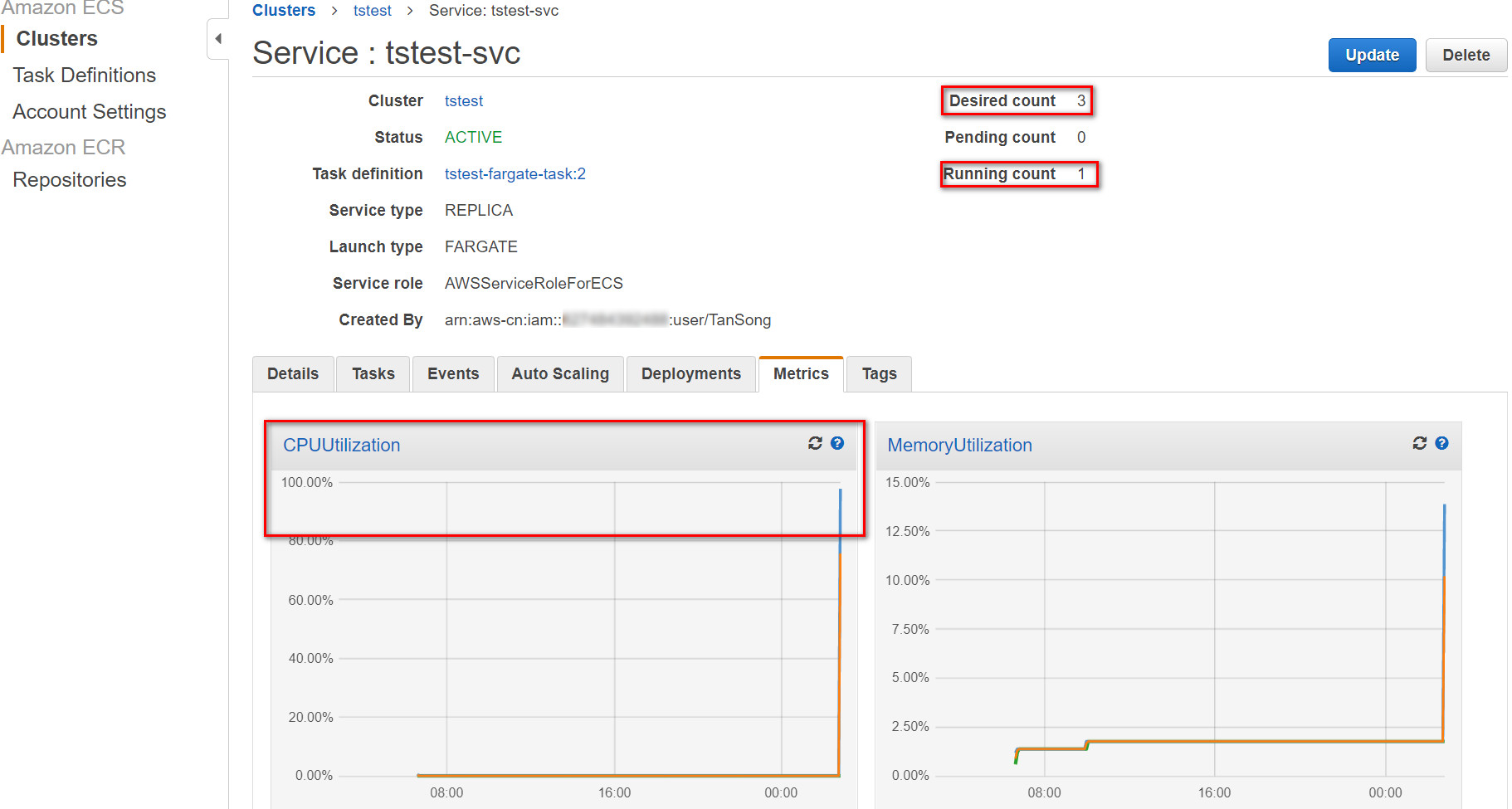This screenshot has height=809, width=1512.
Task: Click the spike line in the MemoryUtilization chart
Action: pyautogui.click(x=1444, y=622)
